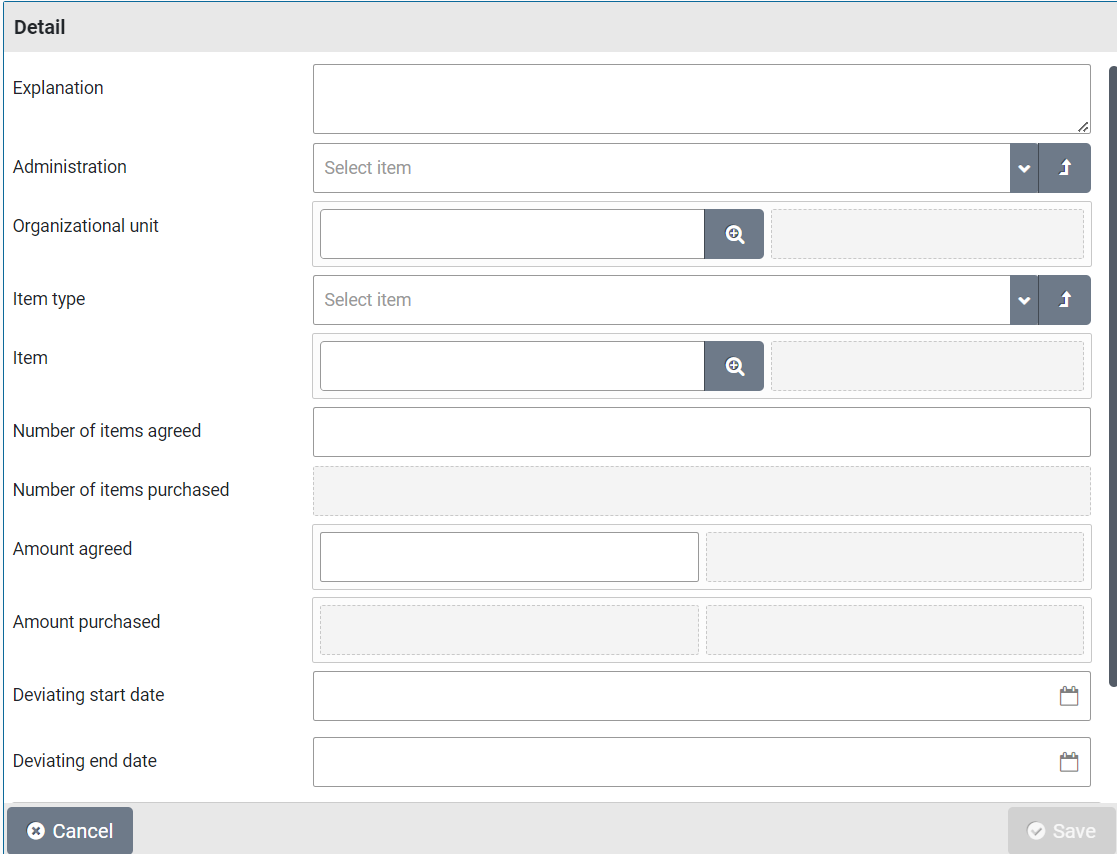Focus the Organizational unit input field
This screenshot has width=1117, height=854.
(512, 234)
